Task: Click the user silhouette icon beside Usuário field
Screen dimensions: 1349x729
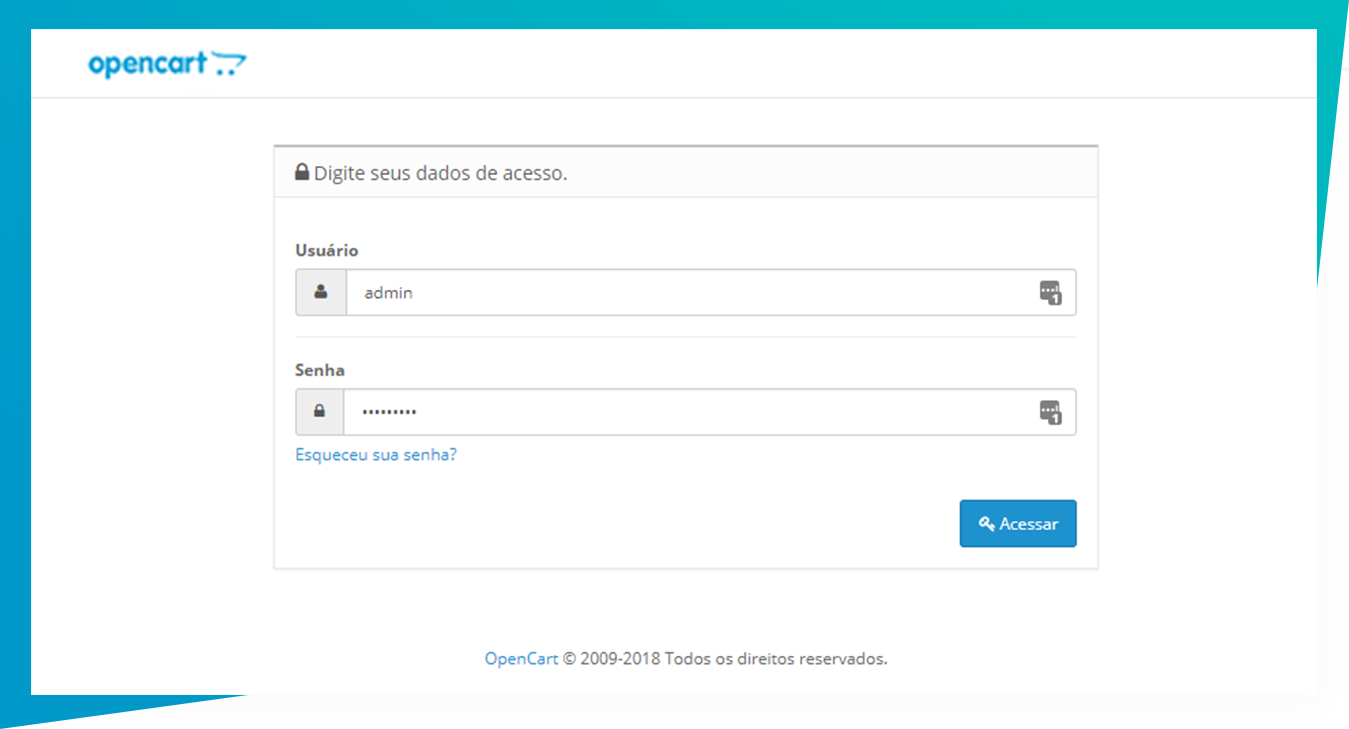Action: click(x=321, y=292)
